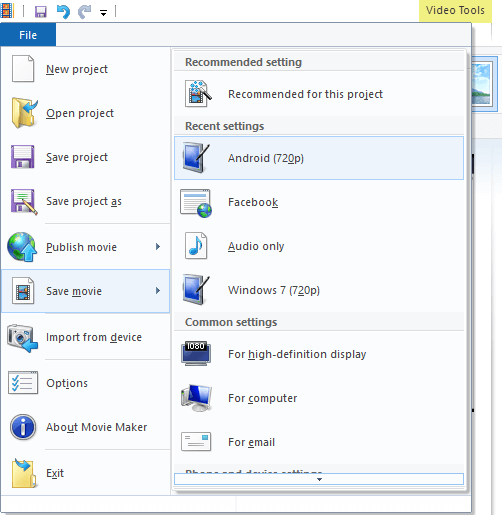502x515 pixels.
Task: Select Save project menu entry
Action: click(86, 157)
